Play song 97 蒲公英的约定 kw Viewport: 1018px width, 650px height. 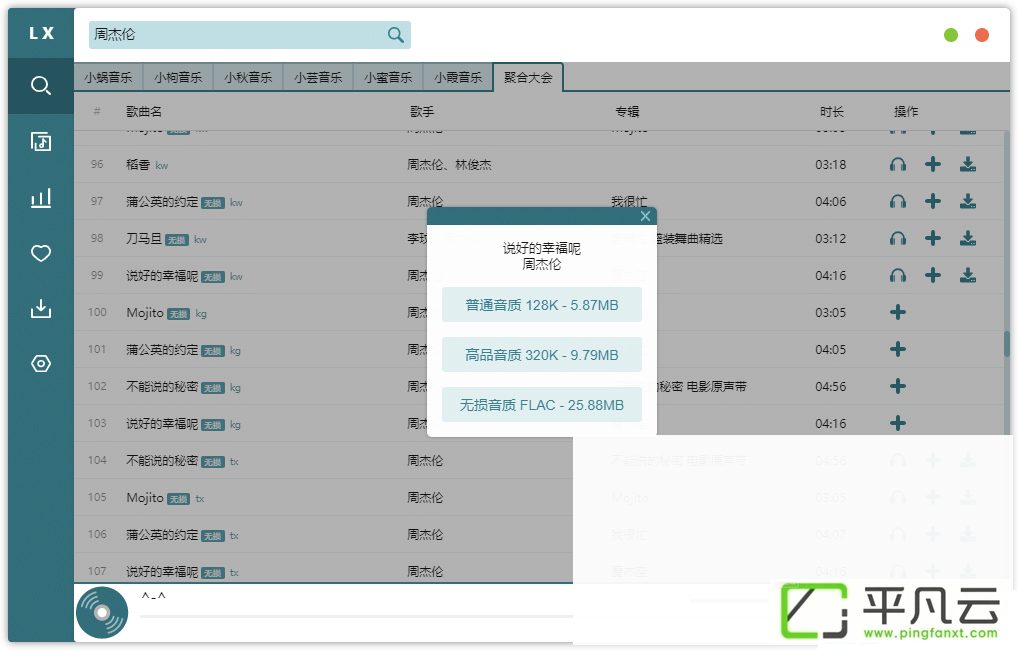(x=898, y=202)
